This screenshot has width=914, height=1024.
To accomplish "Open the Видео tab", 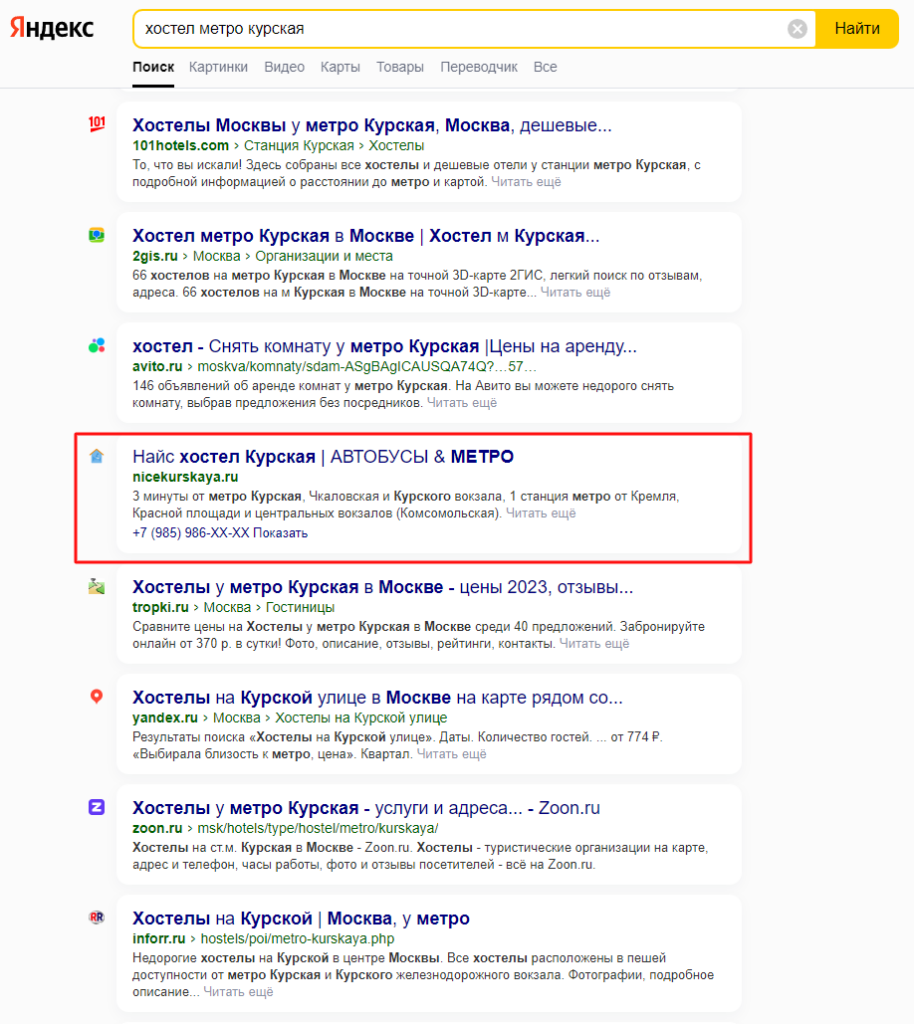I will (x=284, y=67).
